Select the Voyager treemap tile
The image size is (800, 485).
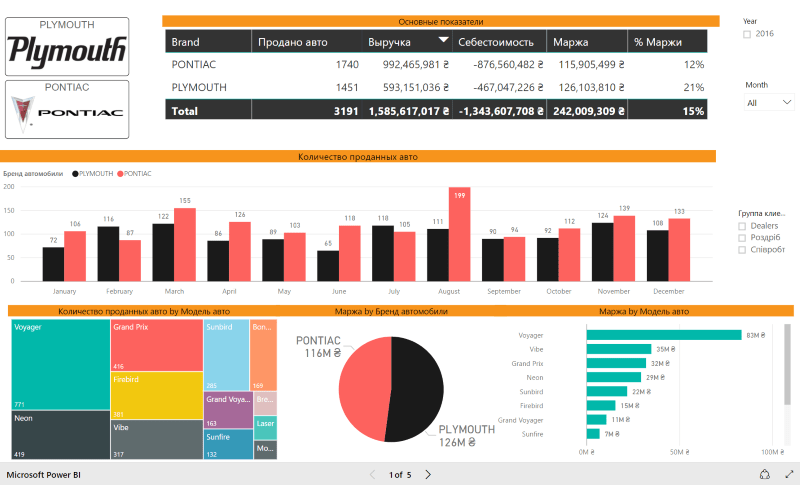coord(60,364)
